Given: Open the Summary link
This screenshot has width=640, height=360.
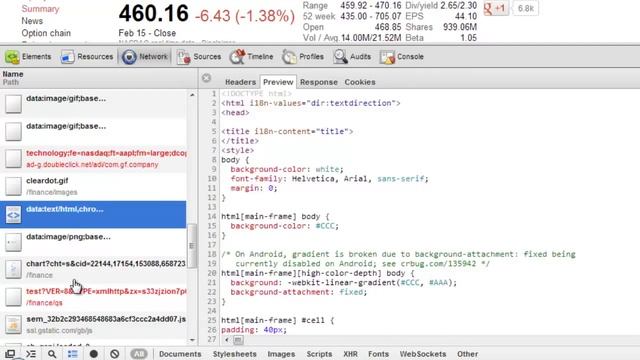Looking at the screenshot, I should 40,9.
